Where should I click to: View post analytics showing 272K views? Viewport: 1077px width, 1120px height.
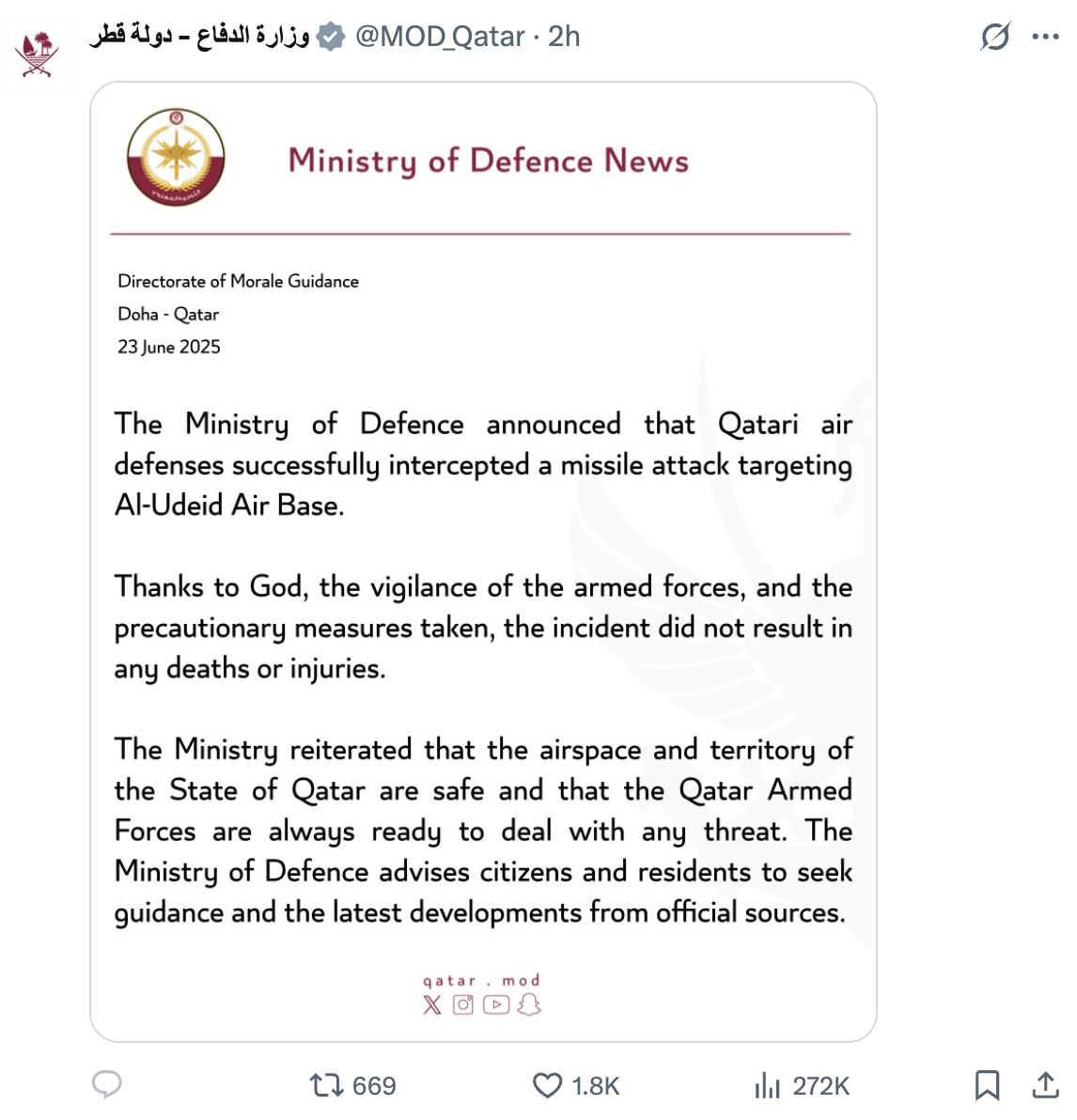coord(801,1085)
